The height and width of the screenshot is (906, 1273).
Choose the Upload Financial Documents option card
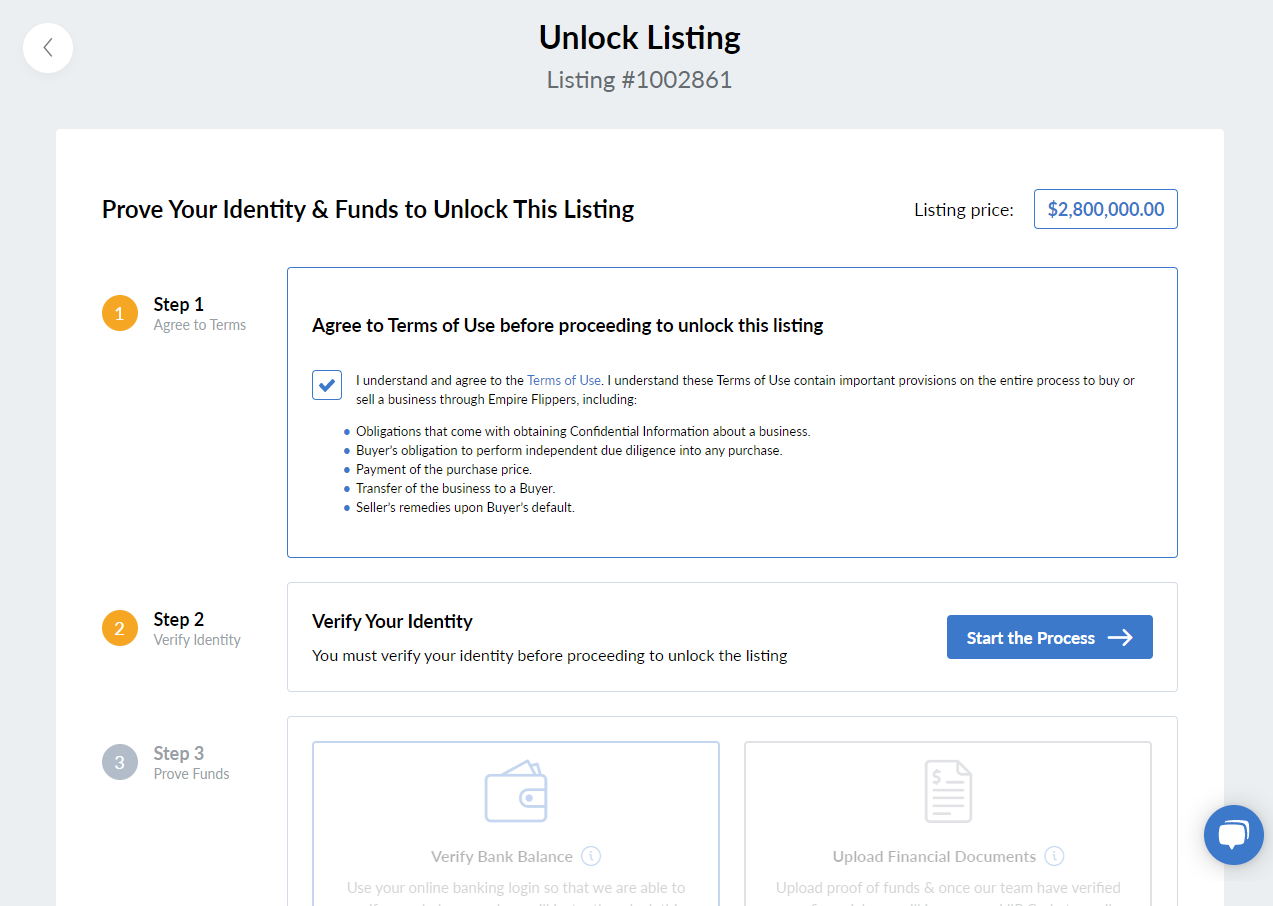(948, 824)
